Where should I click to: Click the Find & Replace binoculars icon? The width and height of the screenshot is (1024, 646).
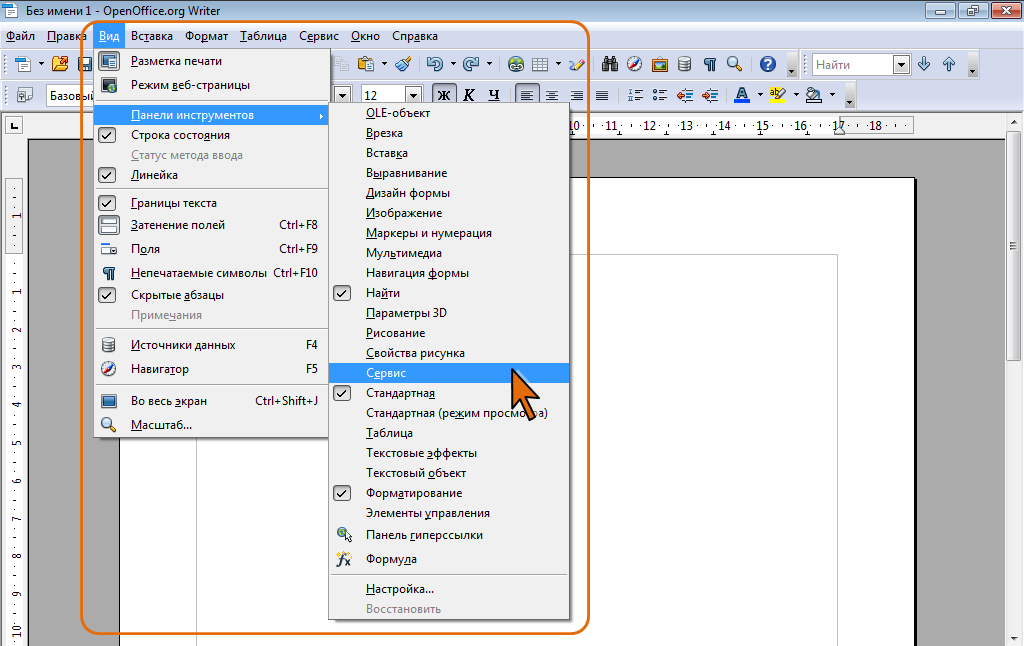pyautogui.click(x=610, y=64)
